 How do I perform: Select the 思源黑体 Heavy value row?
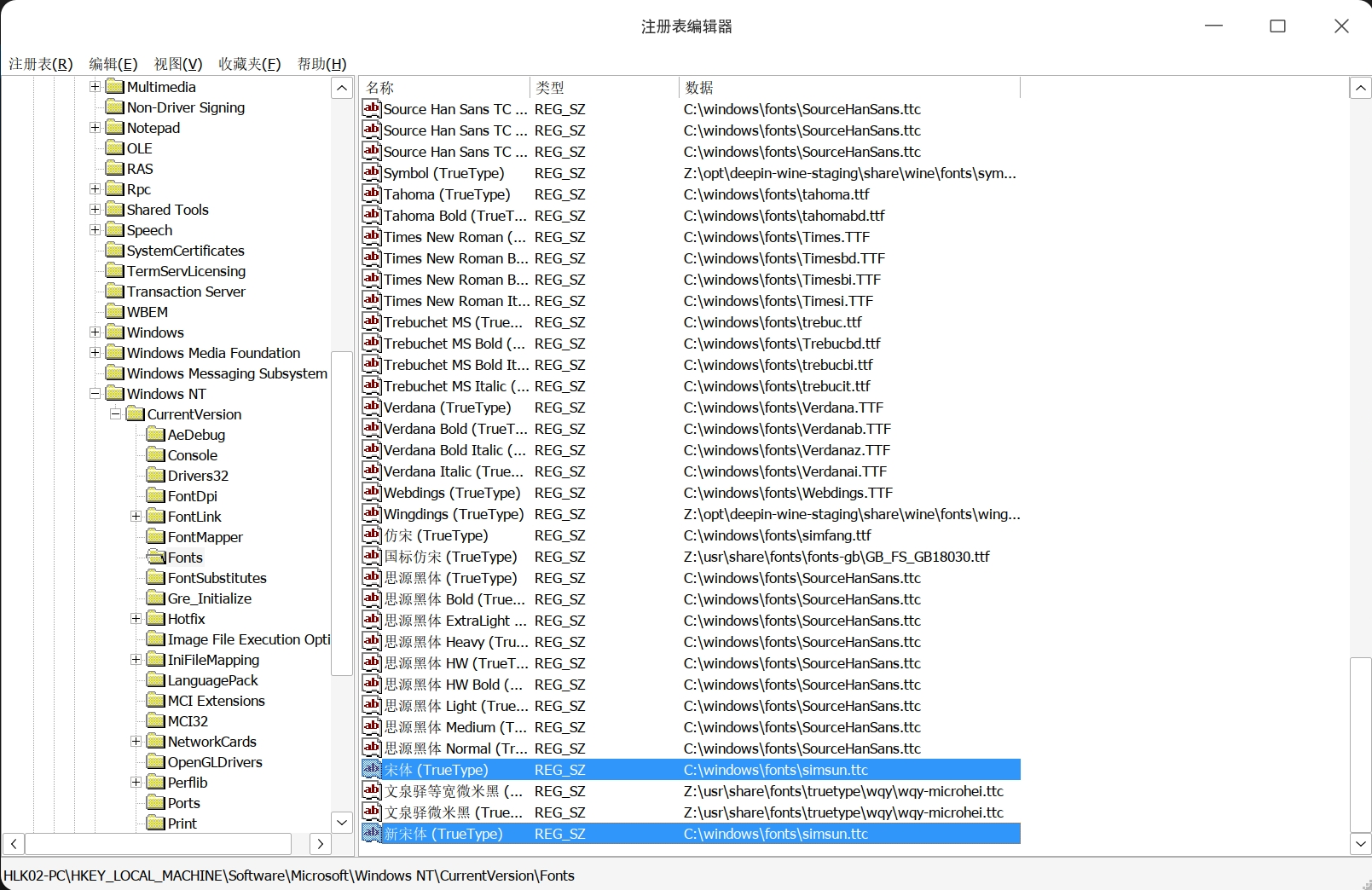pyautogui.click(x=691, y=641)
